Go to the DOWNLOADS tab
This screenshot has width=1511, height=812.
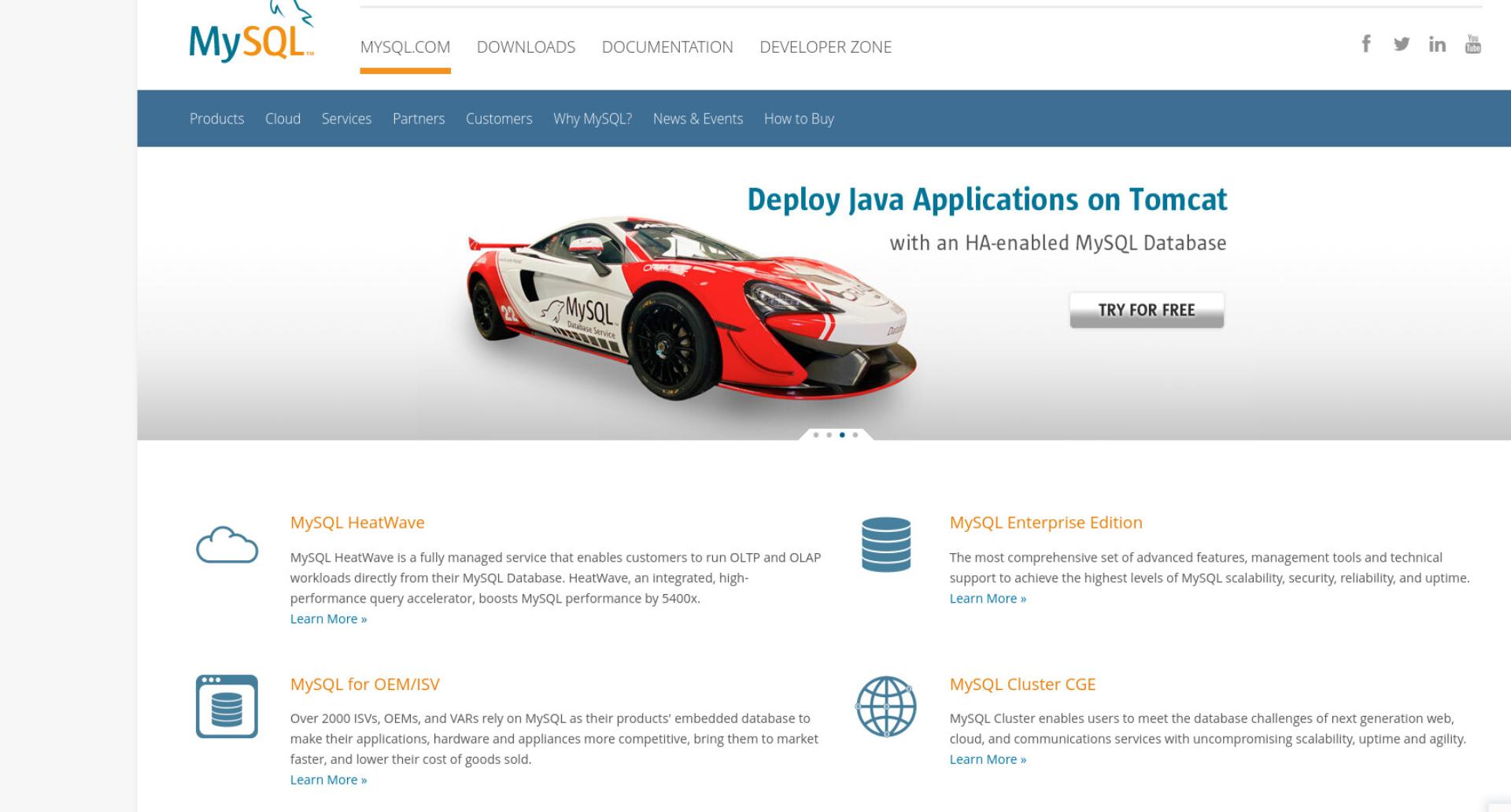526,47
